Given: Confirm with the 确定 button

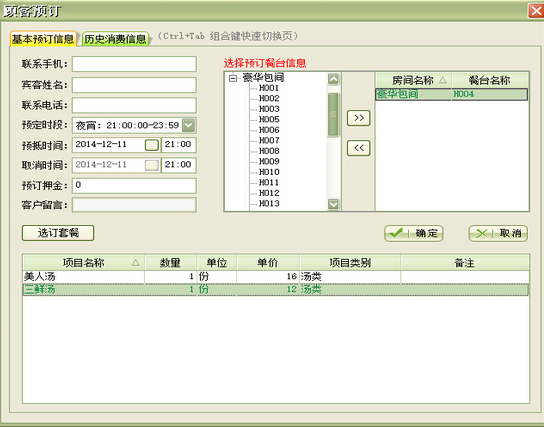Looking at the screenshot, I should (414, 233).
